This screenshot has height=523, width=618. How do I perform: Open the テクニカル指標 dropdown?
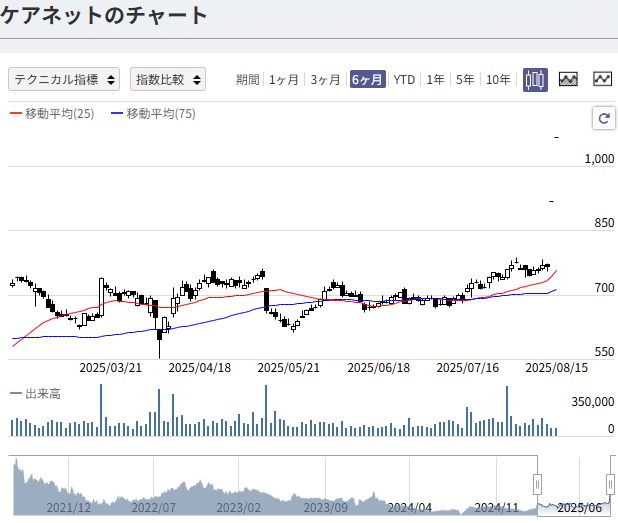tap(64, 79)
